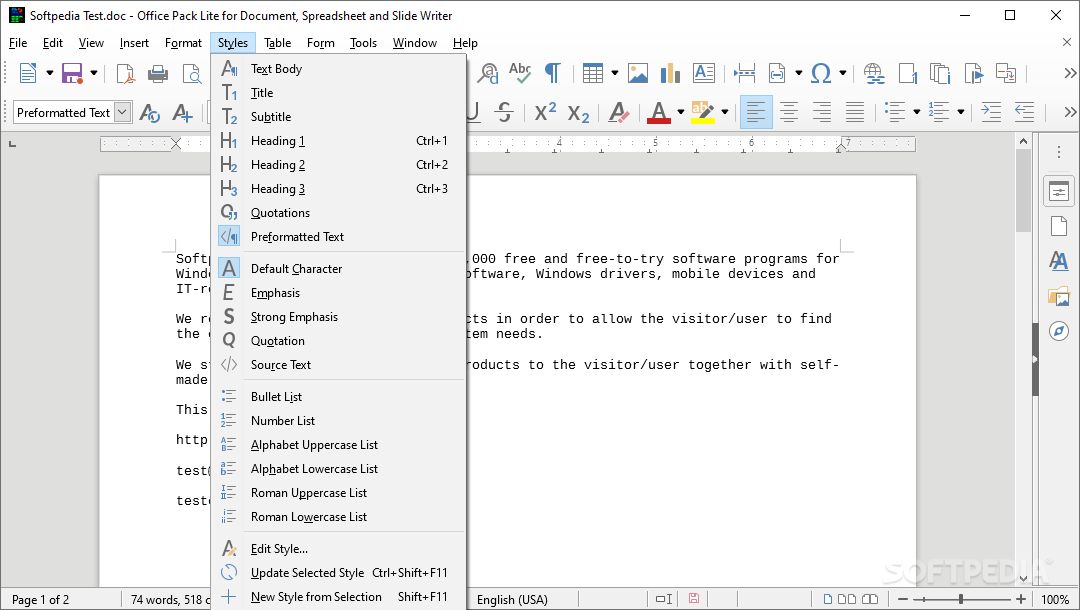The width and height of the screenshot is (1080, 610).
Task: Toggle ordered numbered list button
Action: tap(939, 112)
